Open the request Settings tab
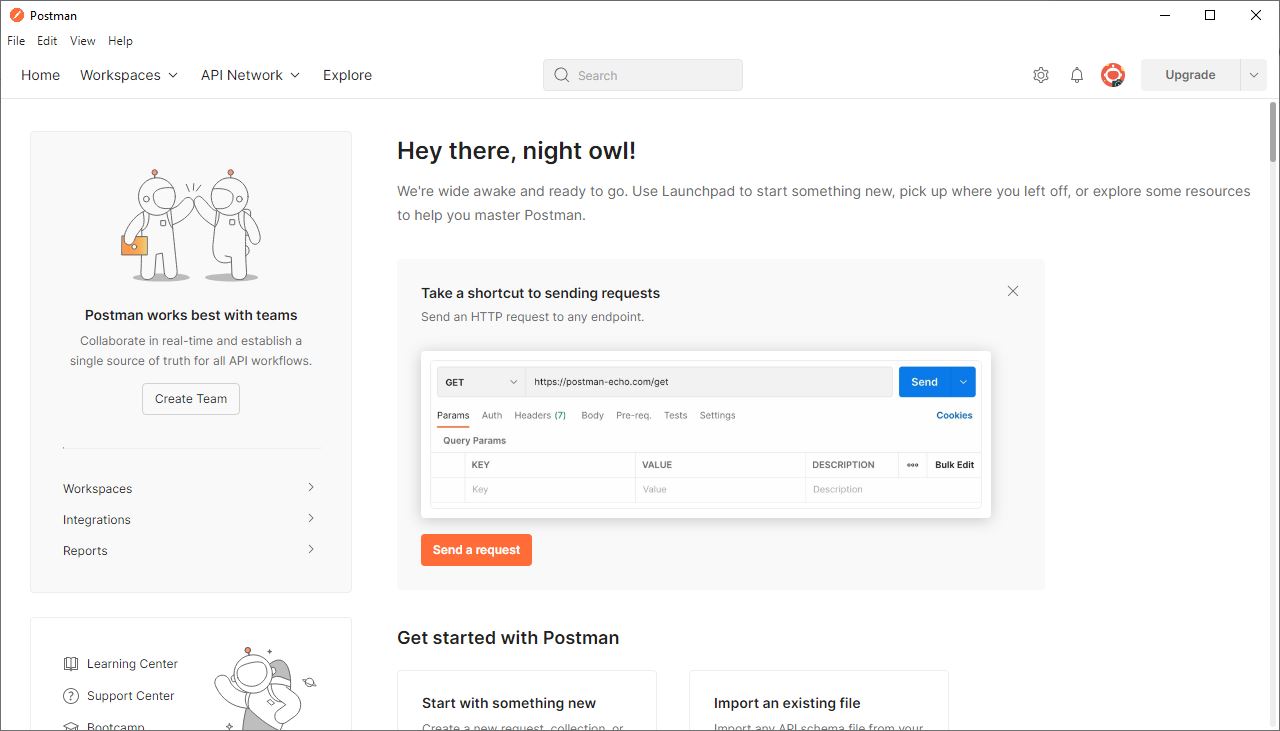The width and height of the screenshot is (1280, 731). [717, 415]
